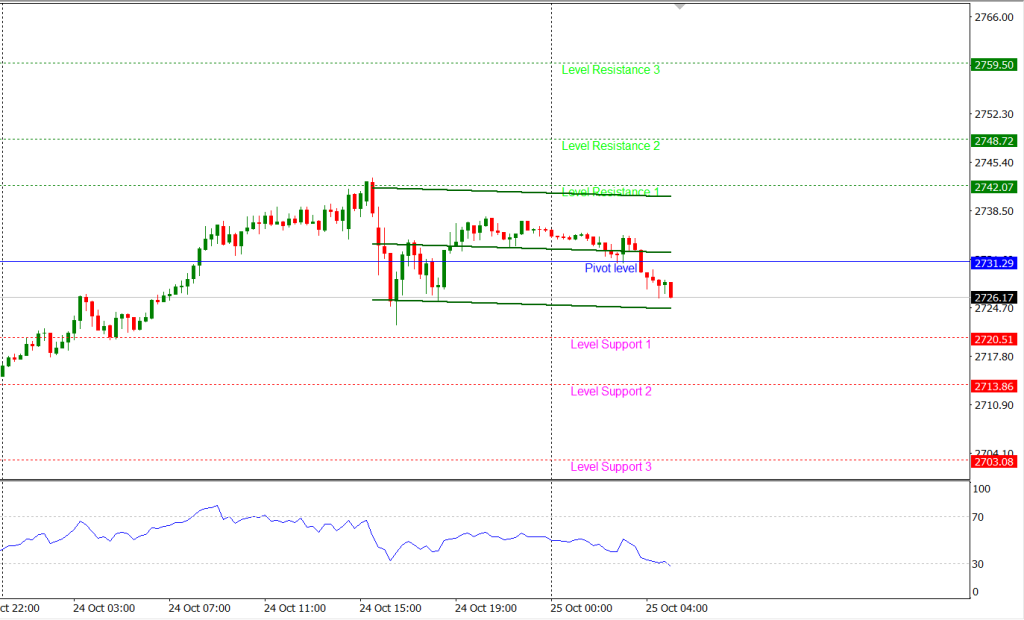Click the 70 level on the oscillator scale
Screen dimensions: 1024x620
(x=980, y=517)
